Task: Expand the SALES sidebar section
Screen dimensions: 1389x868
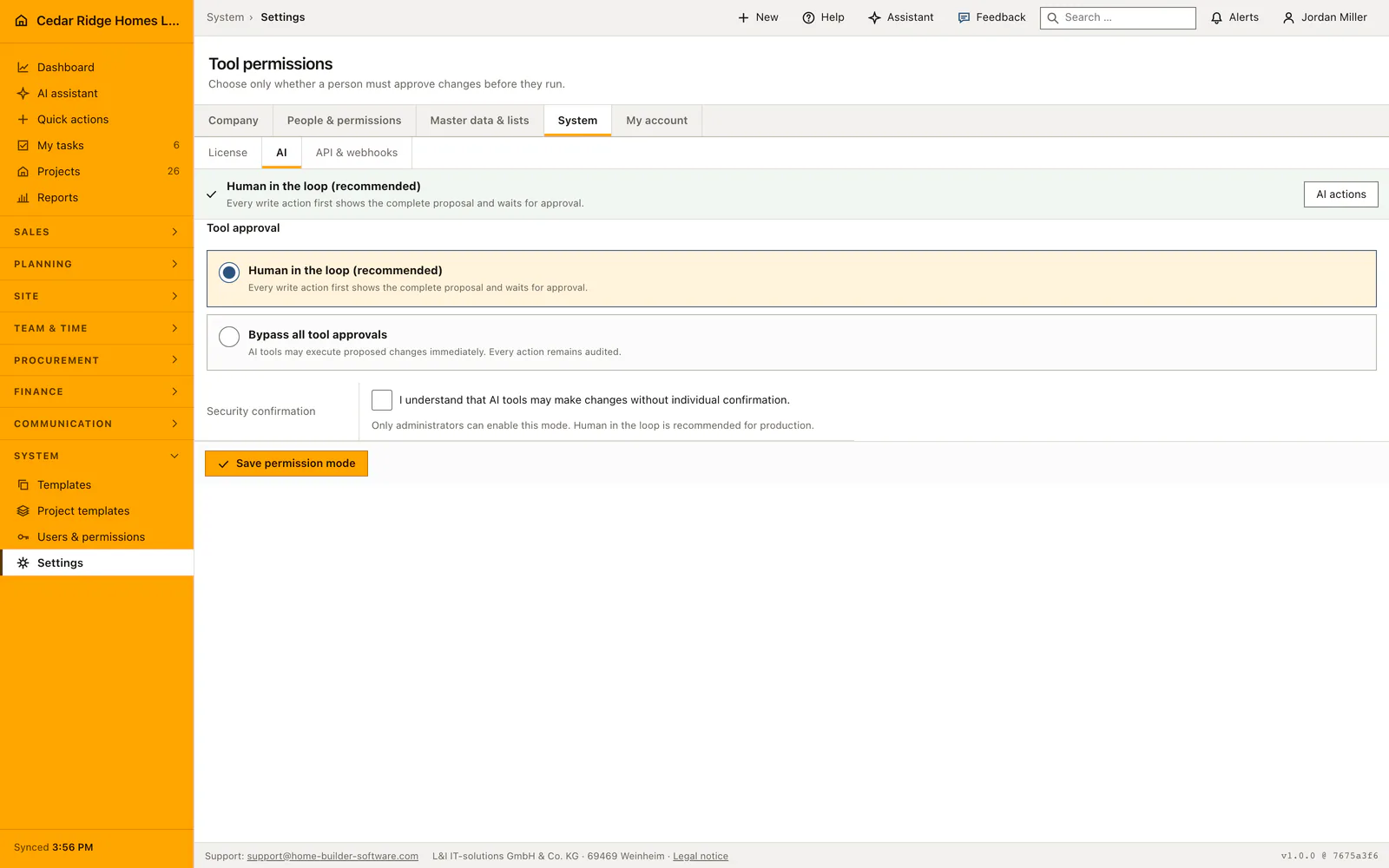Action: point(96,233)
